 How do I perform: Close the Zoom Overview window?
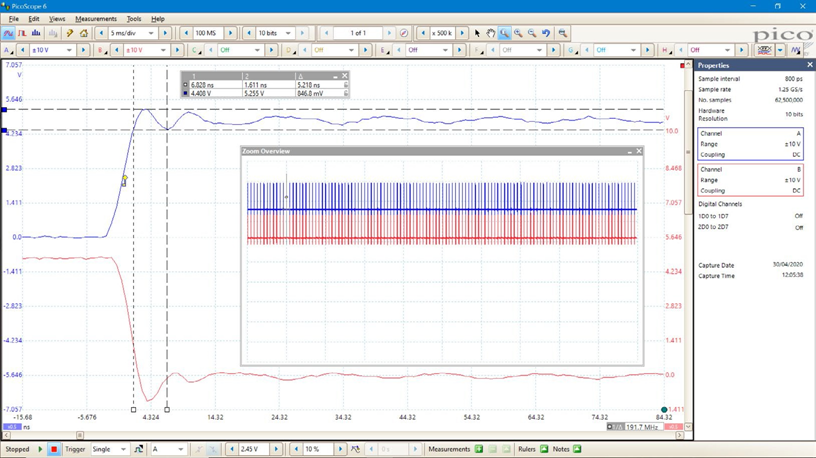[x=639, y=152]
